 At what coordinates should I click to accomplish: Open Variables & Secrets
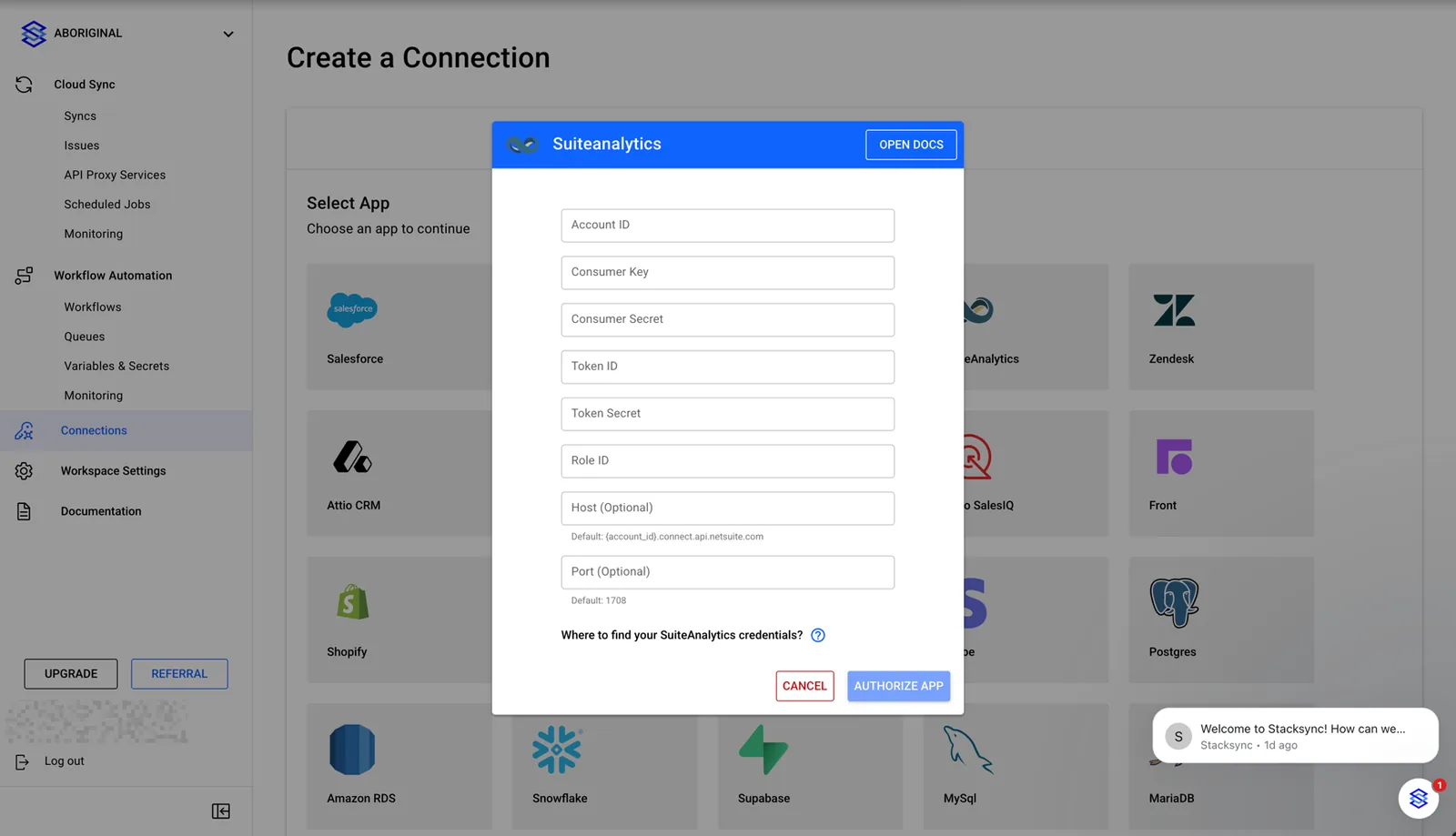click(x=116, y=366)
